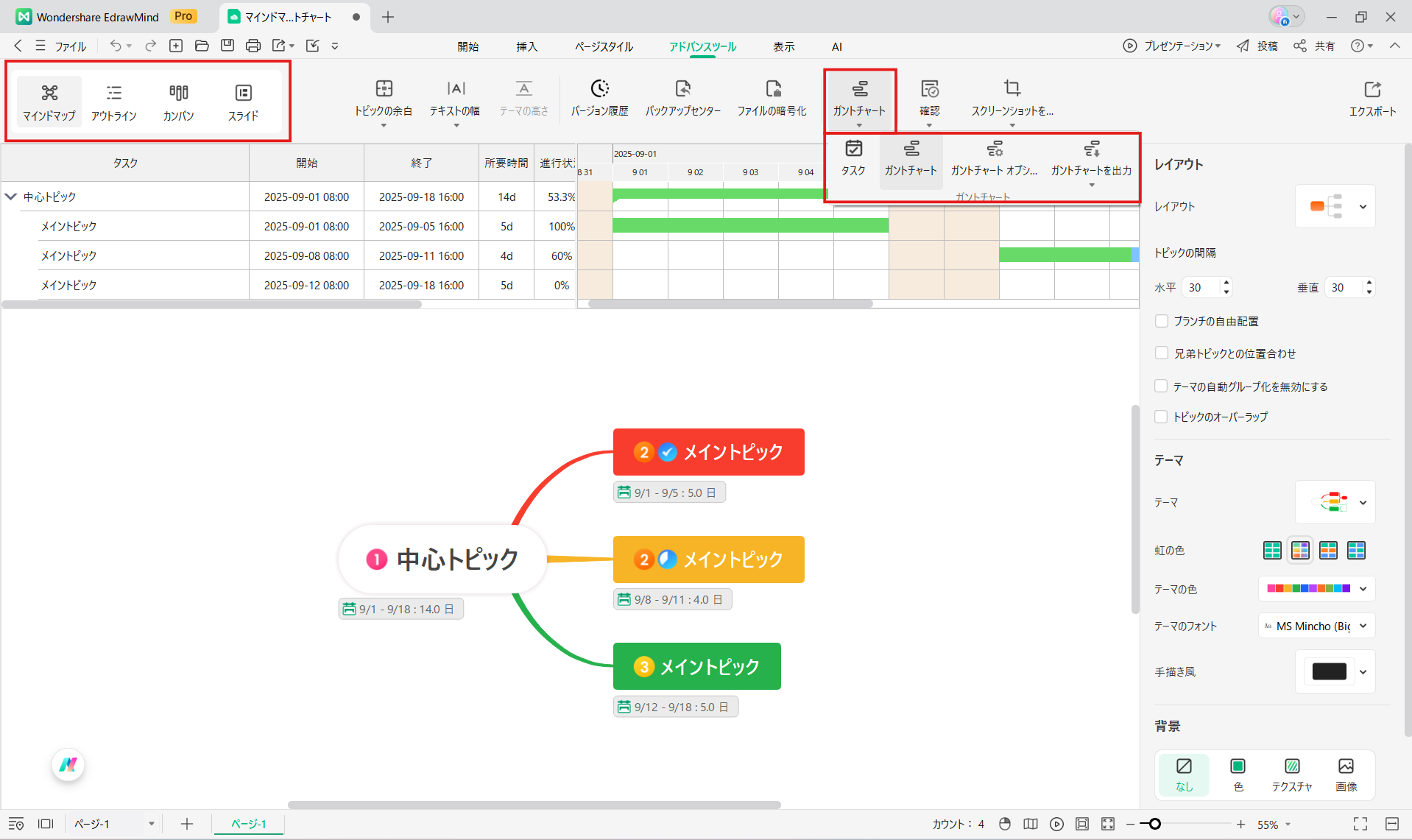1412x840 pixels.
Task: Open the カンバン view
Action: [178, 101]
